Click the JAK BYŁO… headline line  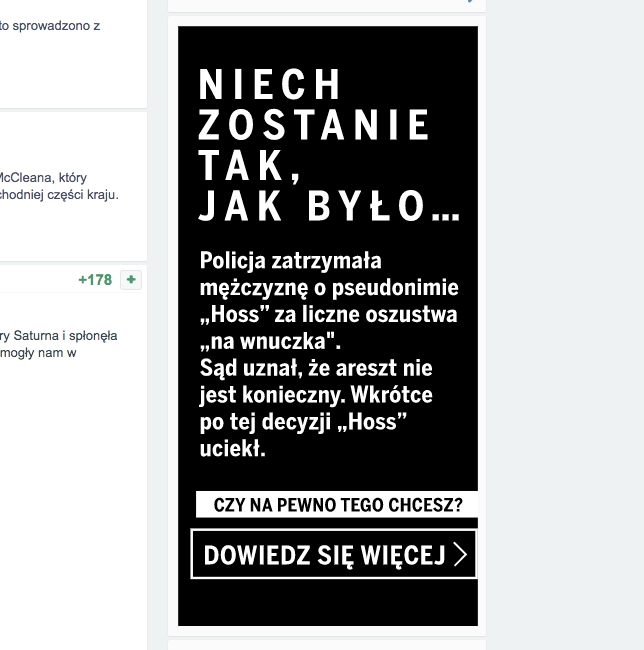(329, 206)
